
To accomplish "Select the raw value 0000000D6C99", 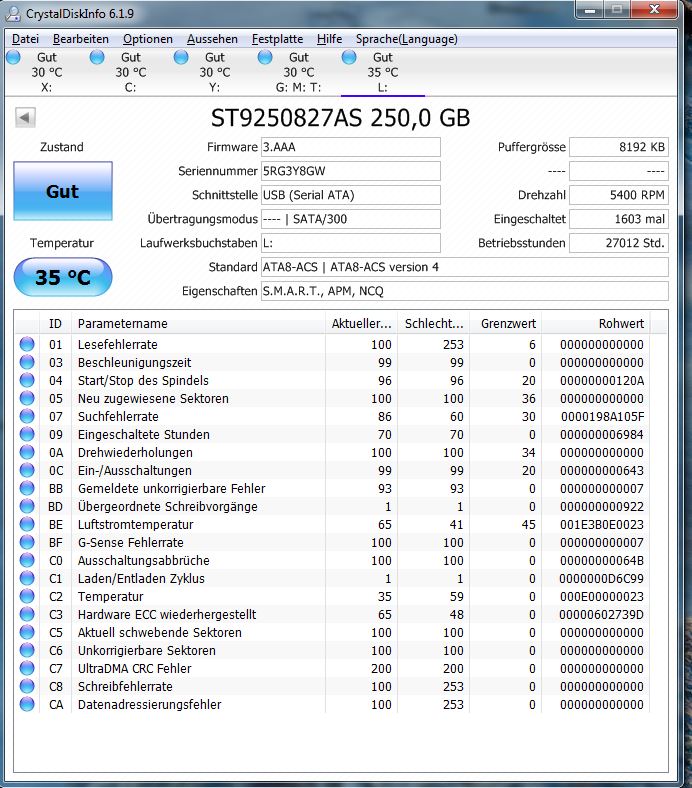I will 602,578.
